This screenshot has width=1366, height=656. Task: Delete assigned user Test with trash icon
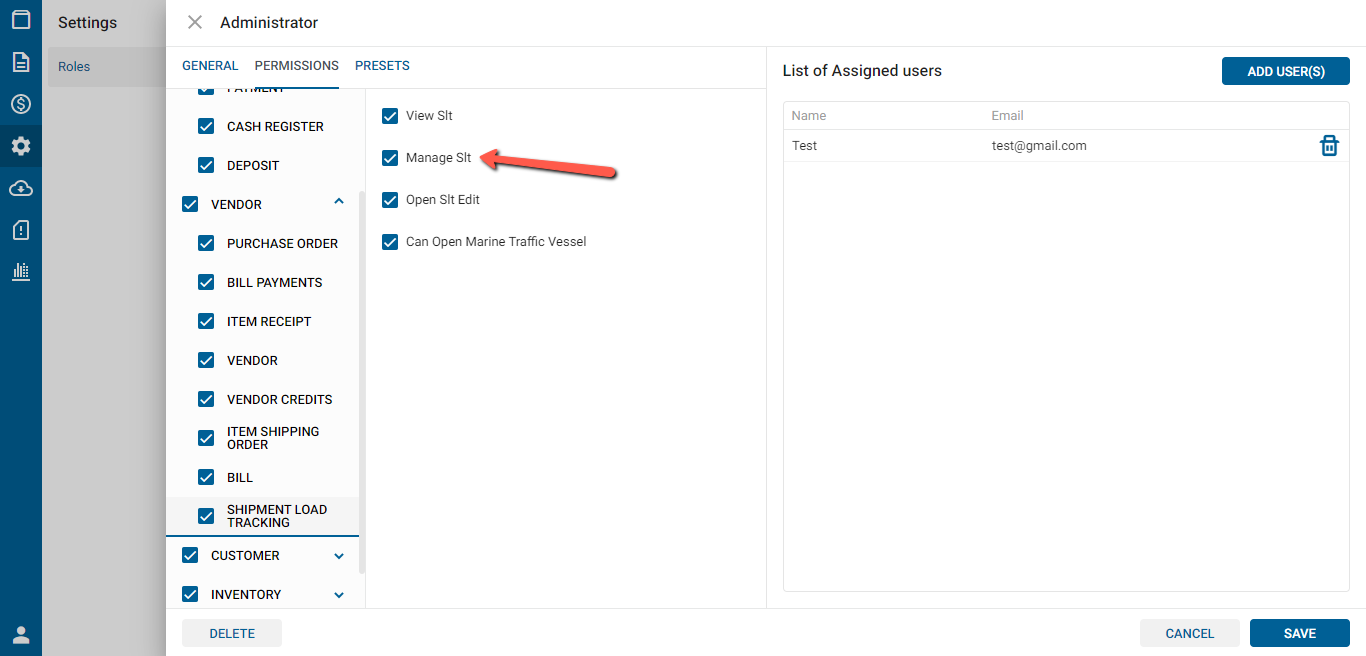point(1329,146)
